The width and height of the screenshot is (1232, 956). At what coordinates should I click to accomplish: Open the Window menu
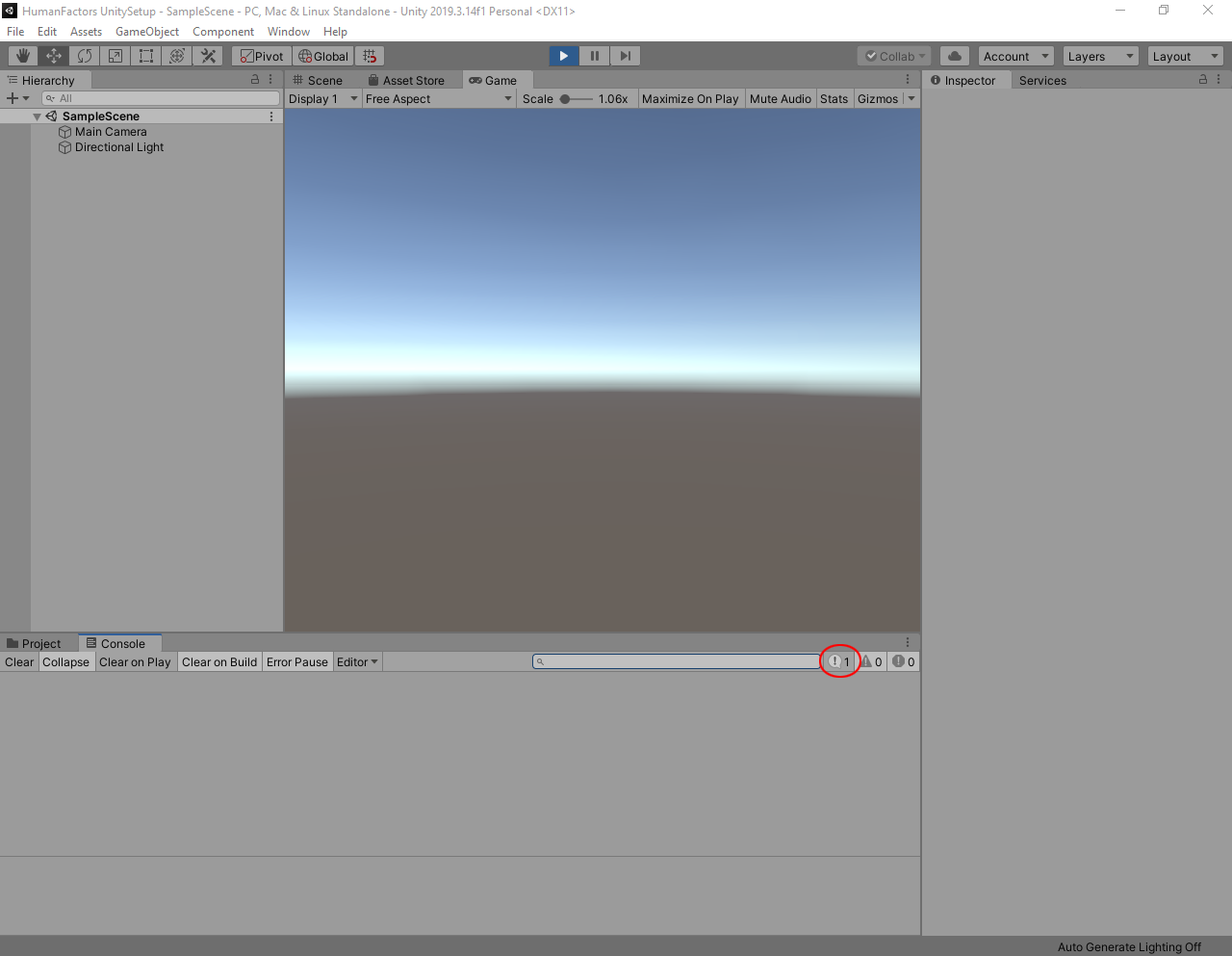tap(289, 31)
